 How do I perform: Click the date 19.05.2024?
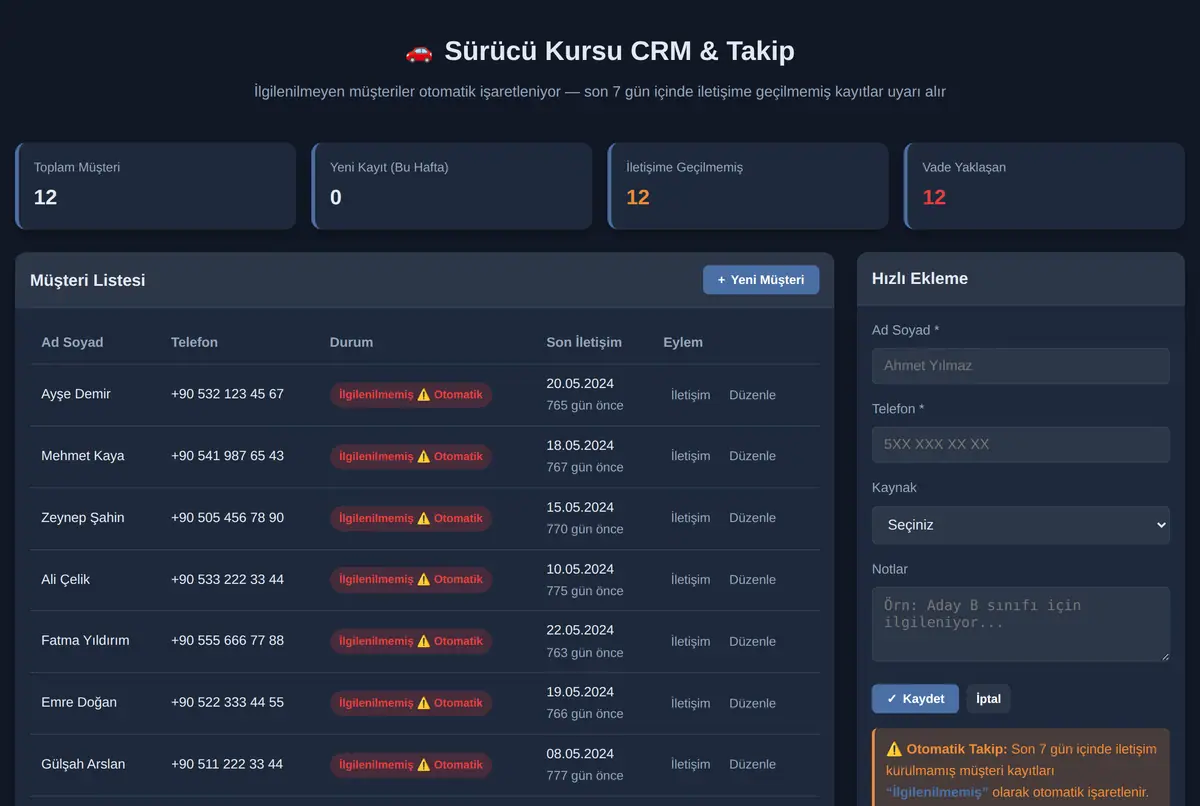[x=580, y=692]
